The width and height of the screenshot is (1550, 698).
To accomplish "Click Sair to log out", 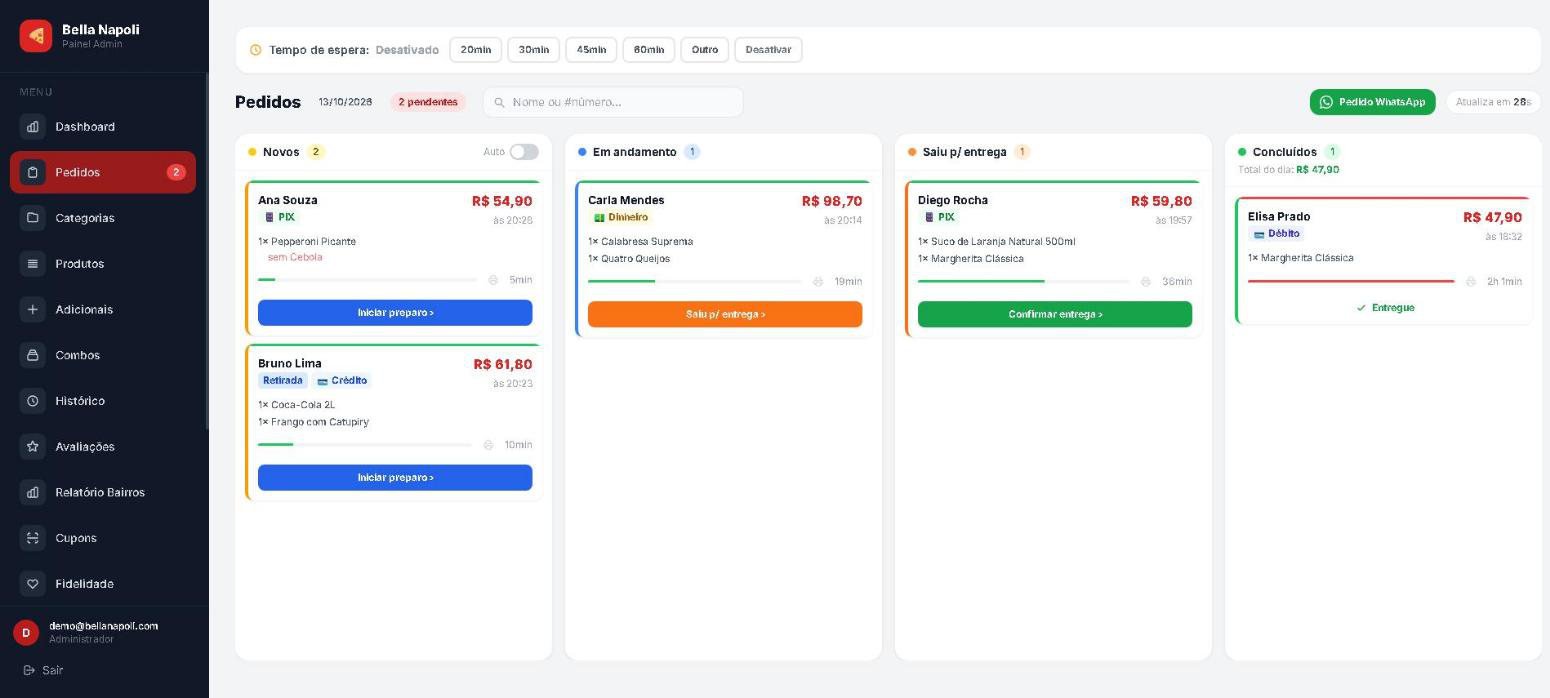I will pyautogui.click(x=43, y=670).
